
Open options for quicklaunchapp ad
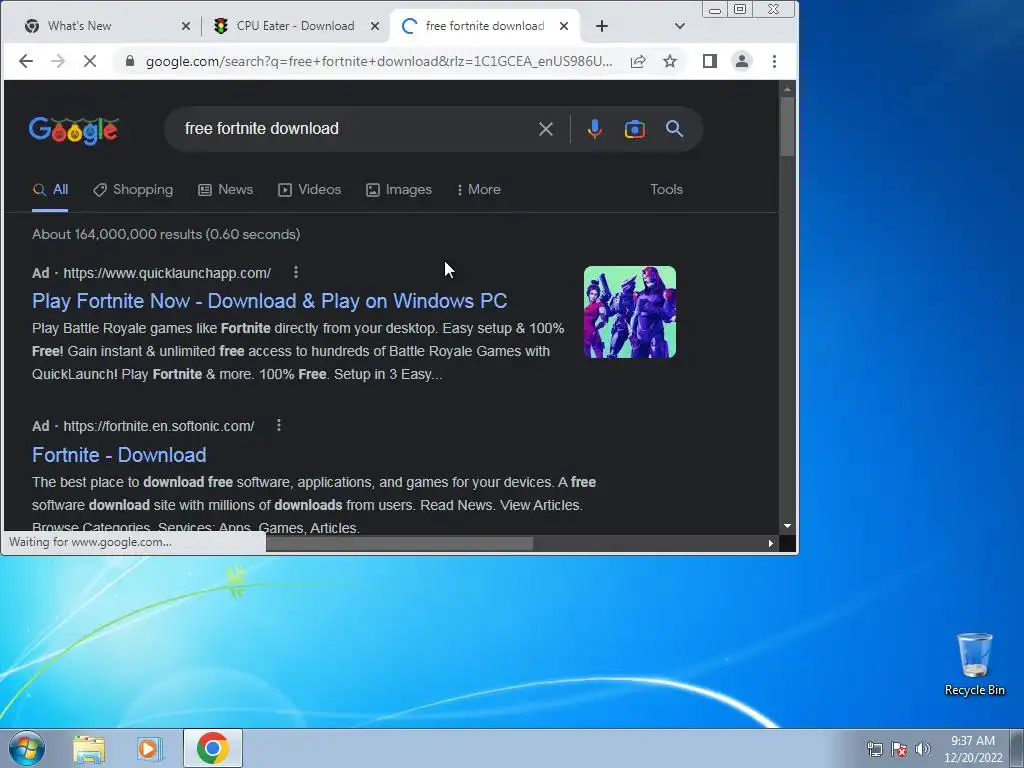296,272
